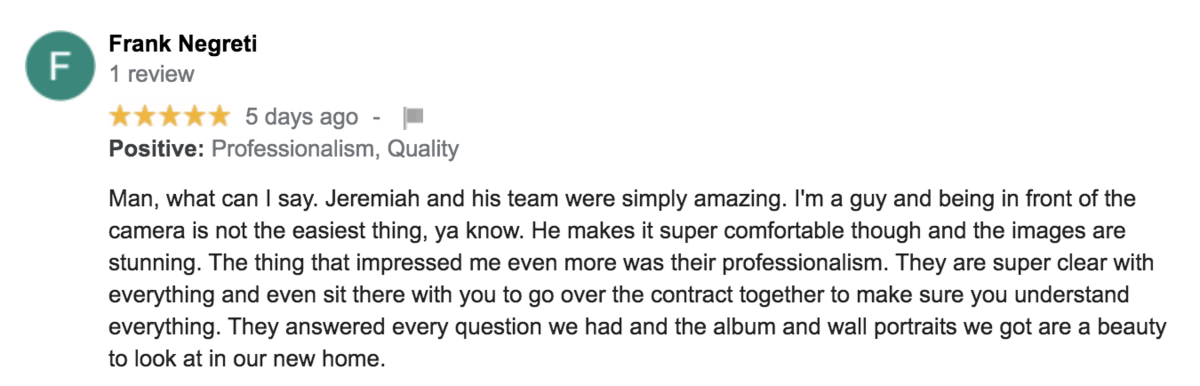This screenshot has height=386, width=1200.
Task: Click the second gold rating star
Action: pos(145,117)
